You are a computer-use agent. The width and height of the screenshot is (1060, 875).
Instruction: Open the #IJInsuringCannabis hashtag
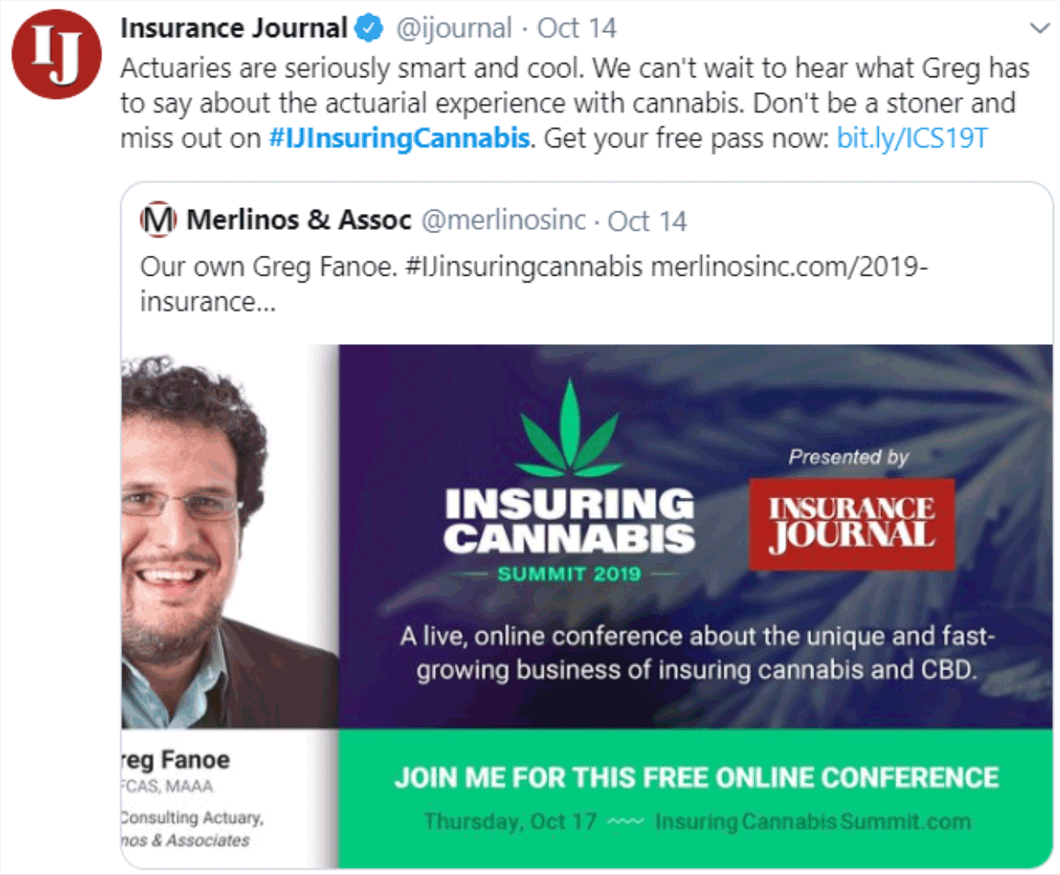pos(399,138)
